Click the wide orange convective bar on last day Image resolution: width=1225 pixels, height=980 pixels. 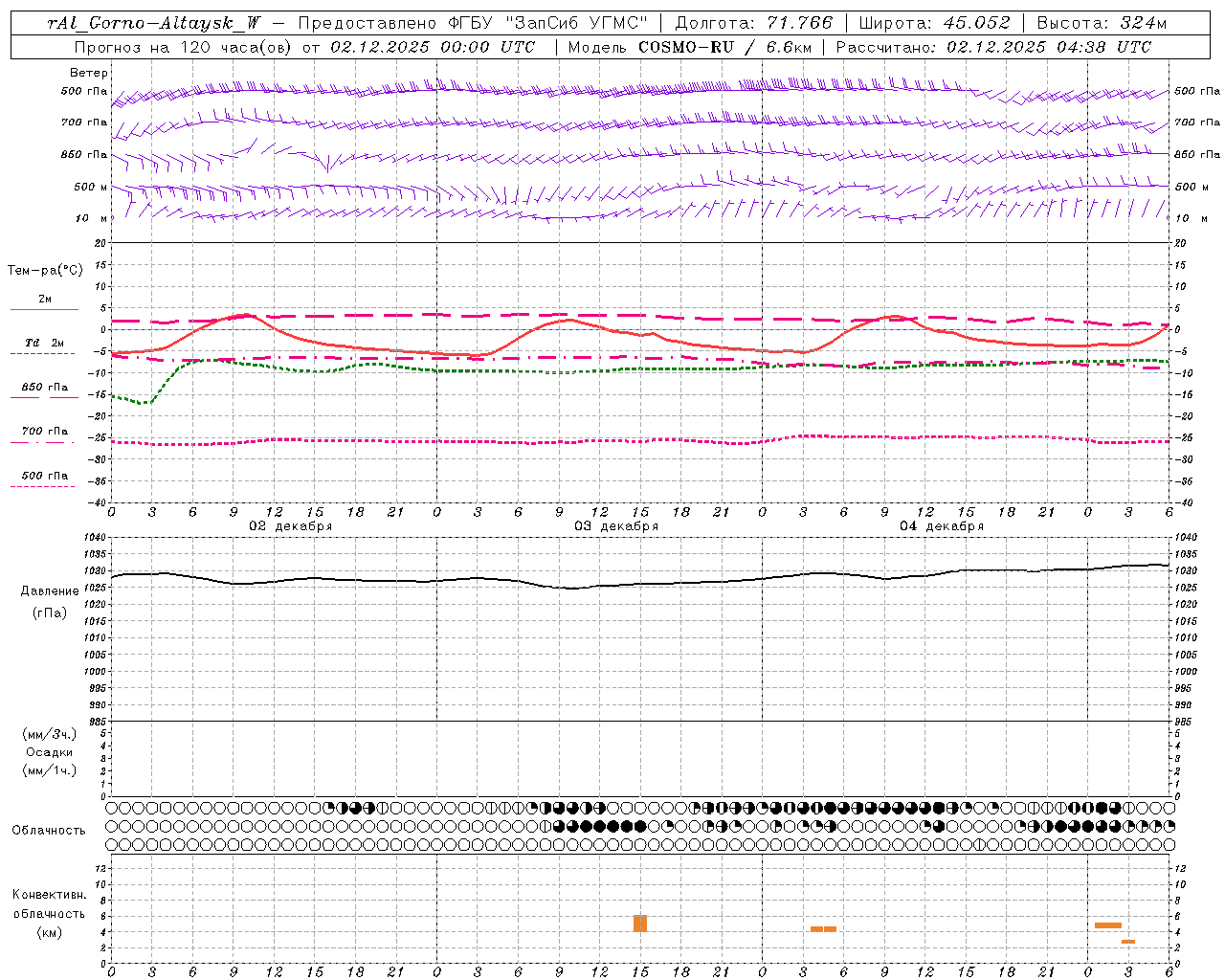tap(1108, 925)
